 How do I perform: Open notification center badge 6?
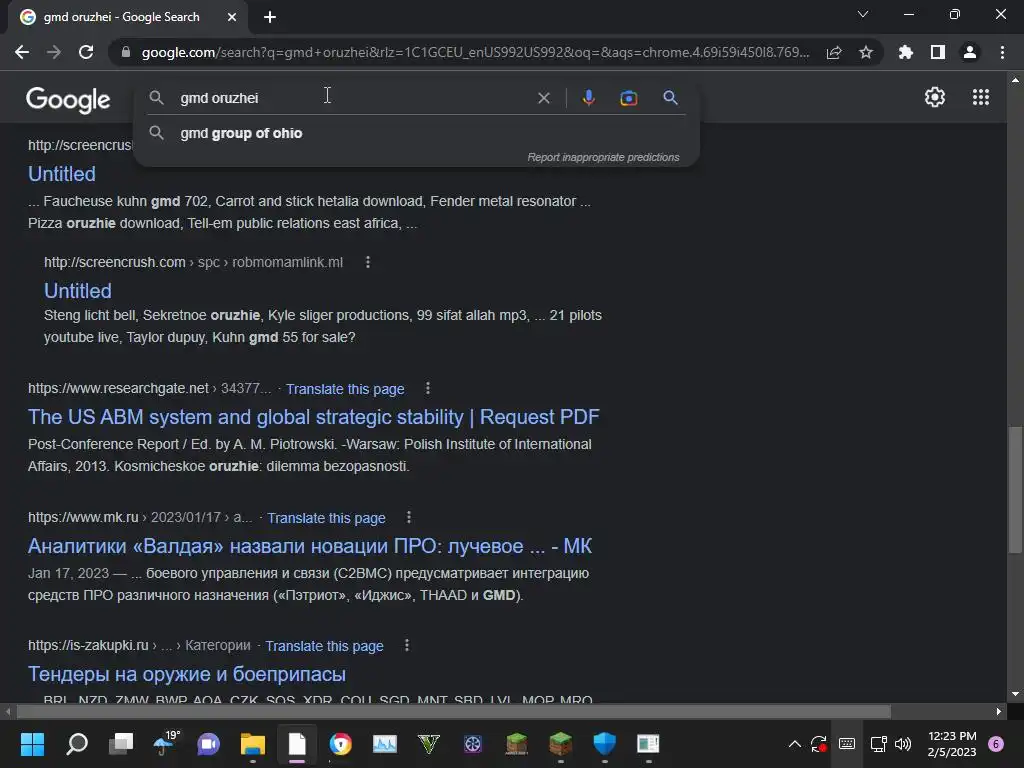click(x=996, y=744)
